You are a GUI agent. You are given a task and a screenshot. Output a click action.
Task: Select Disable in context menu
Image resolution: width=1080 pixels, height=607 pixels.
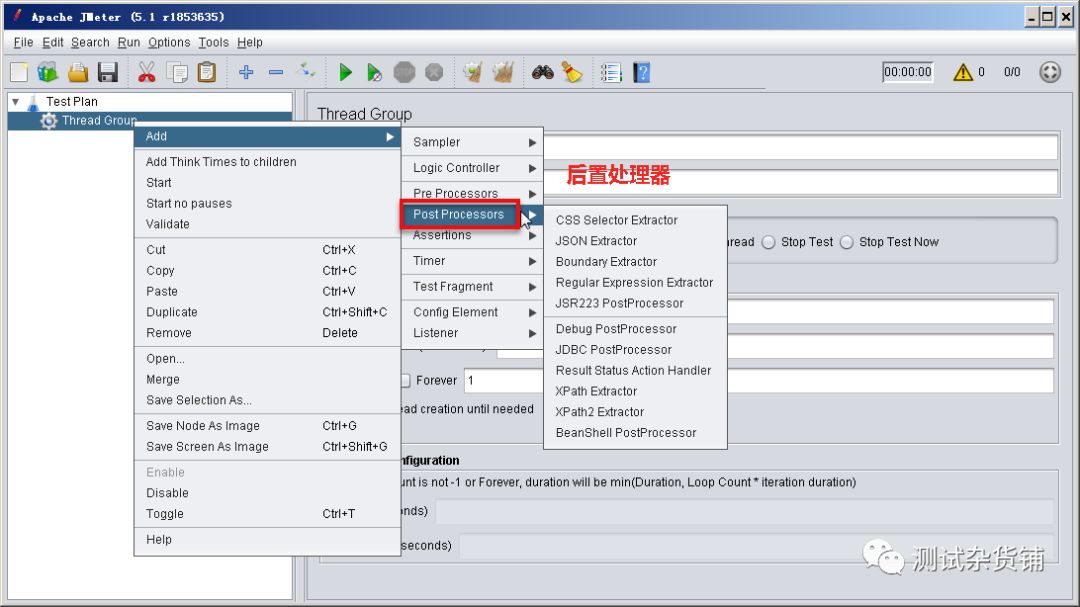(267, 493)
